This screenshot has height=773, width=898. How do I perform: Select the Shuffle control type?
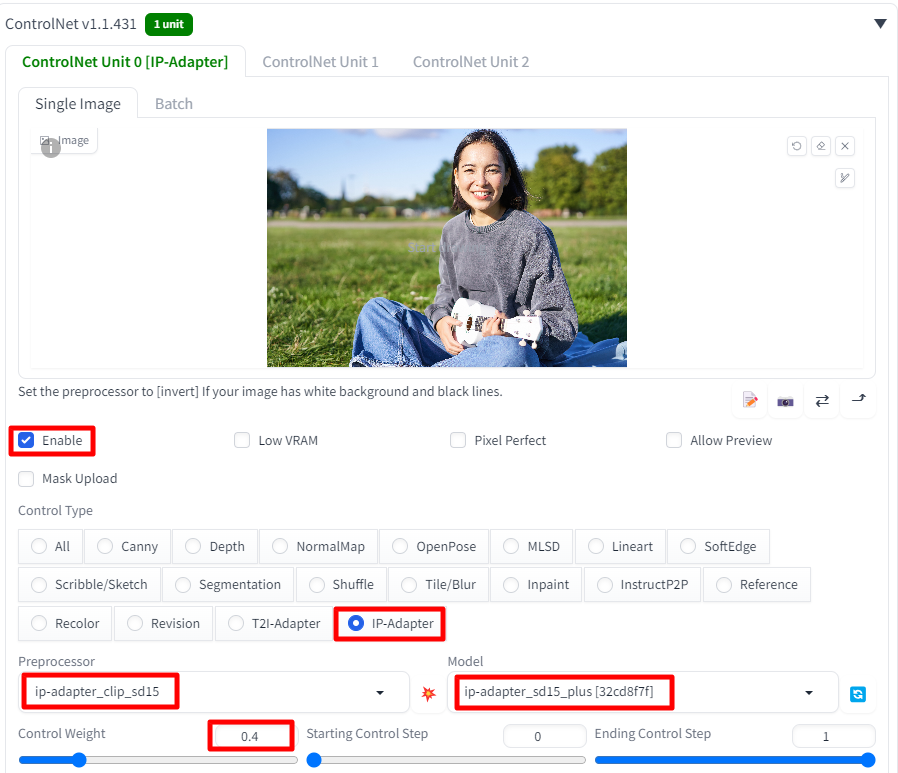tap(341, 585)
